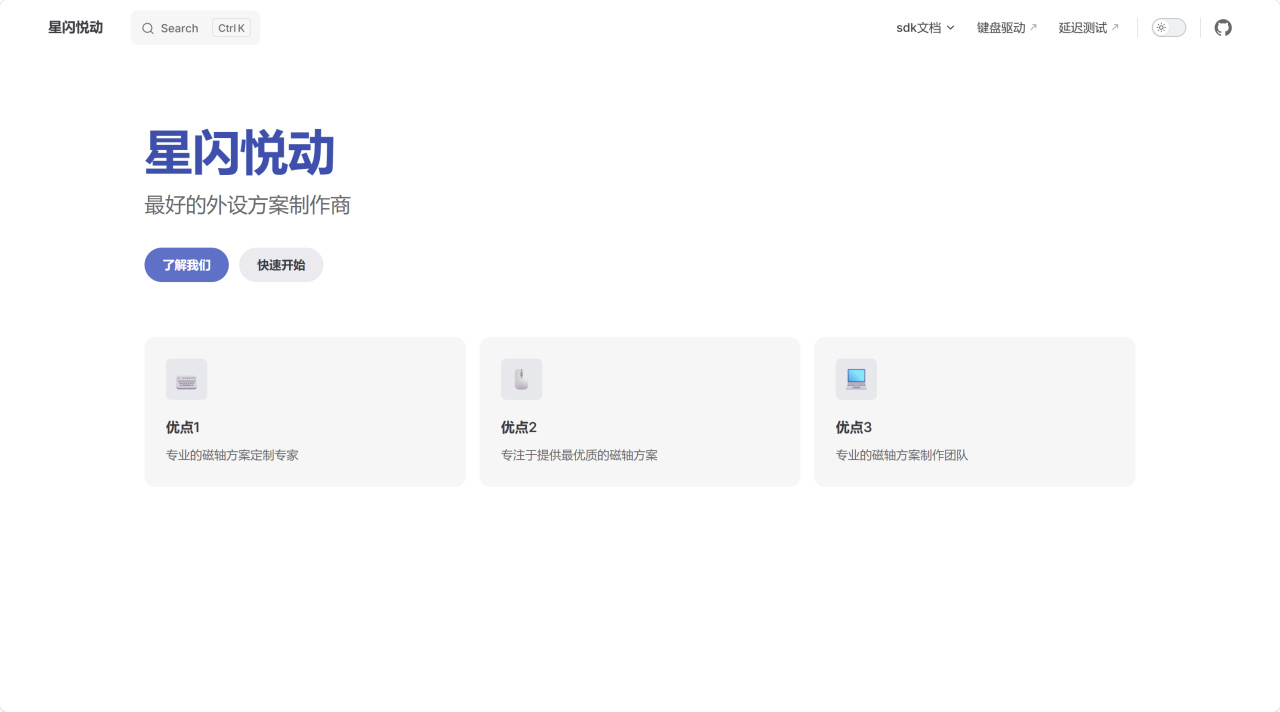Image resolution: width=1280 pixels, height=712 pixels.
Task: Go to the 星闪悦动 site logo in navbar
Action: 76,28
